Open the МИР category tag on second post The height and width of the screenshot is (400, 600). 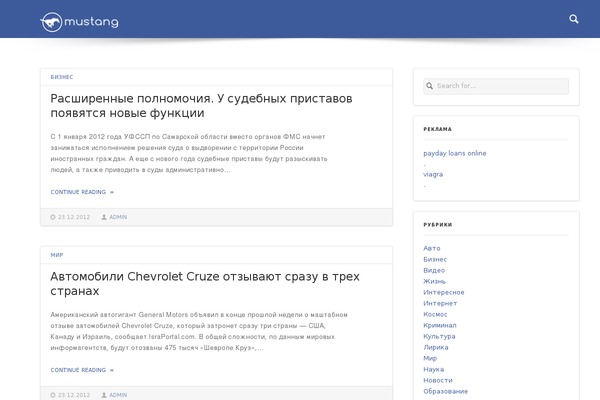click(57, 255)
